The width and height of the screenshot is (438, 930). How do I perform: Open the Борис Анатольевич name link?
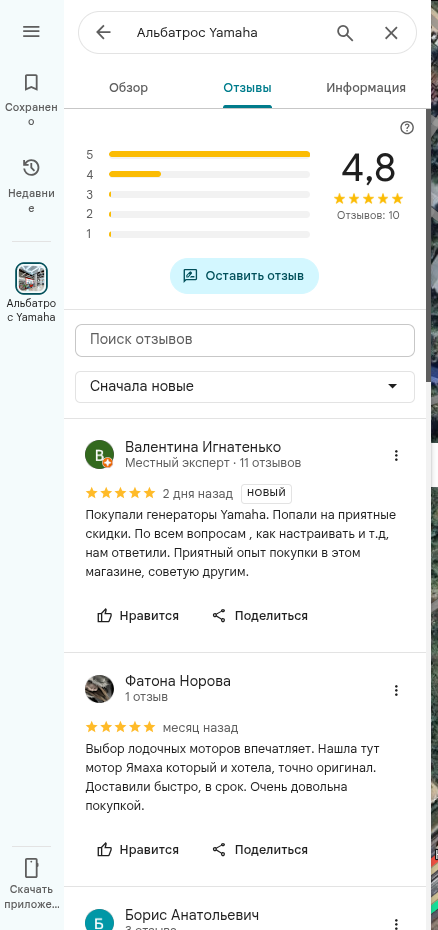pos(192,915)
